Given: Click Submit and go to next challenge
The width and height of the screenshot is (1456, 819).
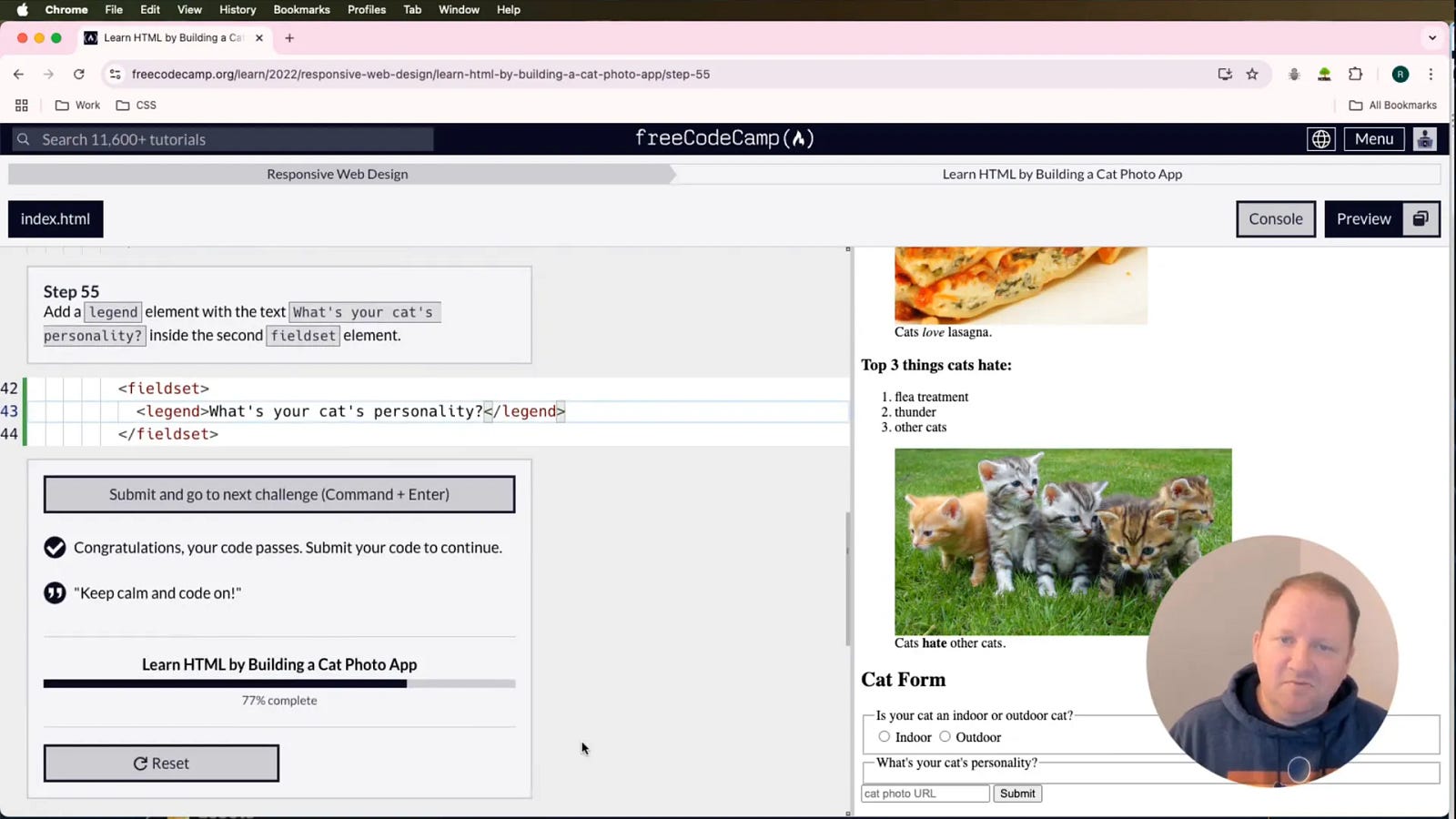Looking at the screenshot, I should click(x=279, y=494).
